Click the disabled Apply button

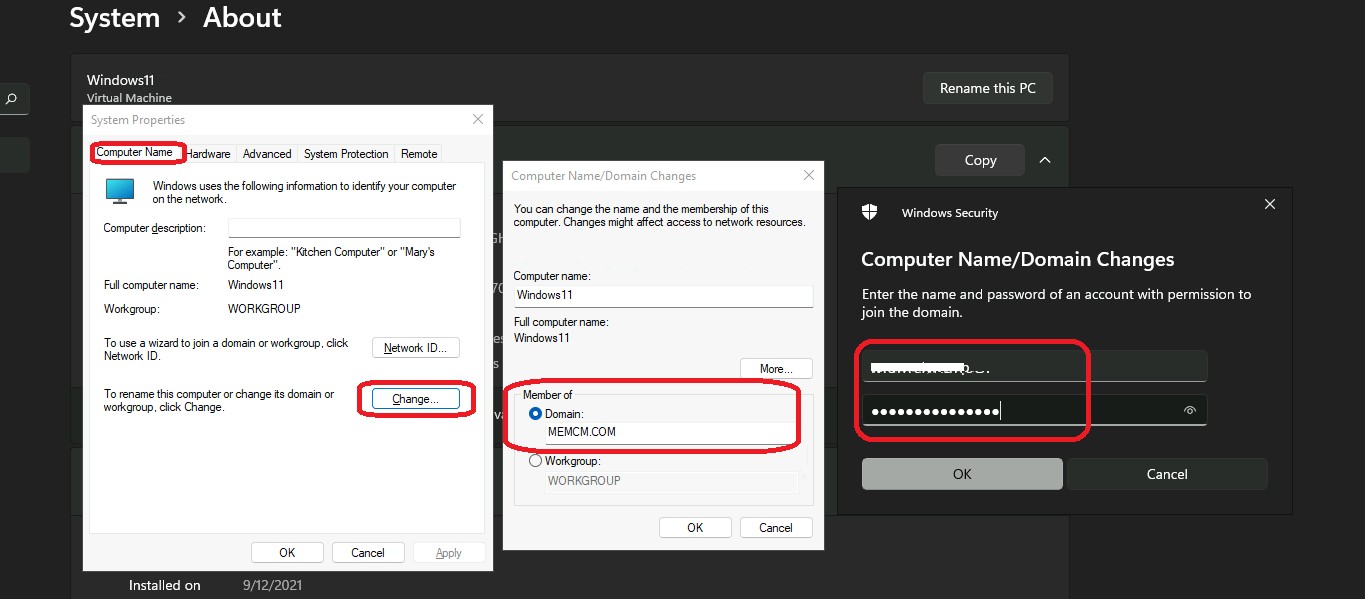point(449,552)
